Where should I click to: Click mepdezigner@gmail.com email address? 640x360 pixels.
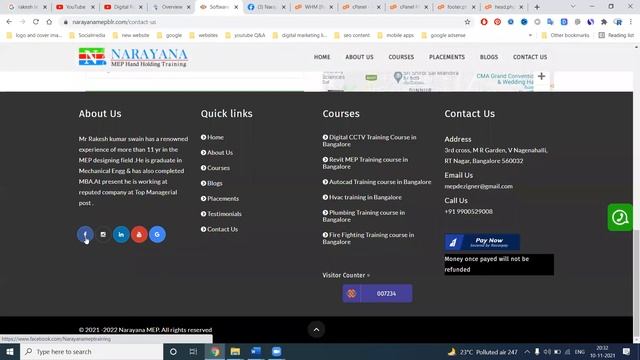(478, 186)
